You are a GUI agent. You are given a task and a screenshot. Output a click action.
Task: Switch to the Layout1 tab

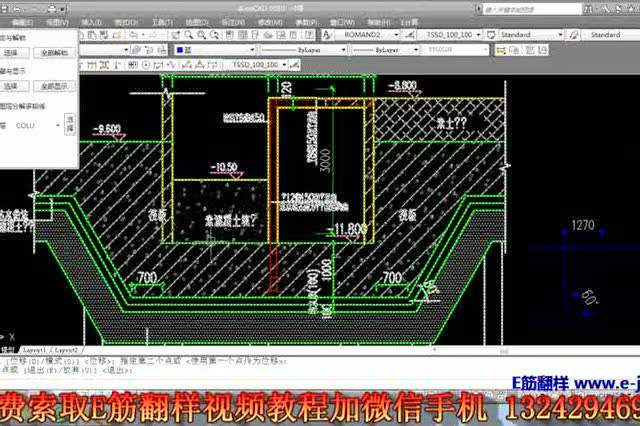point(34,350)
